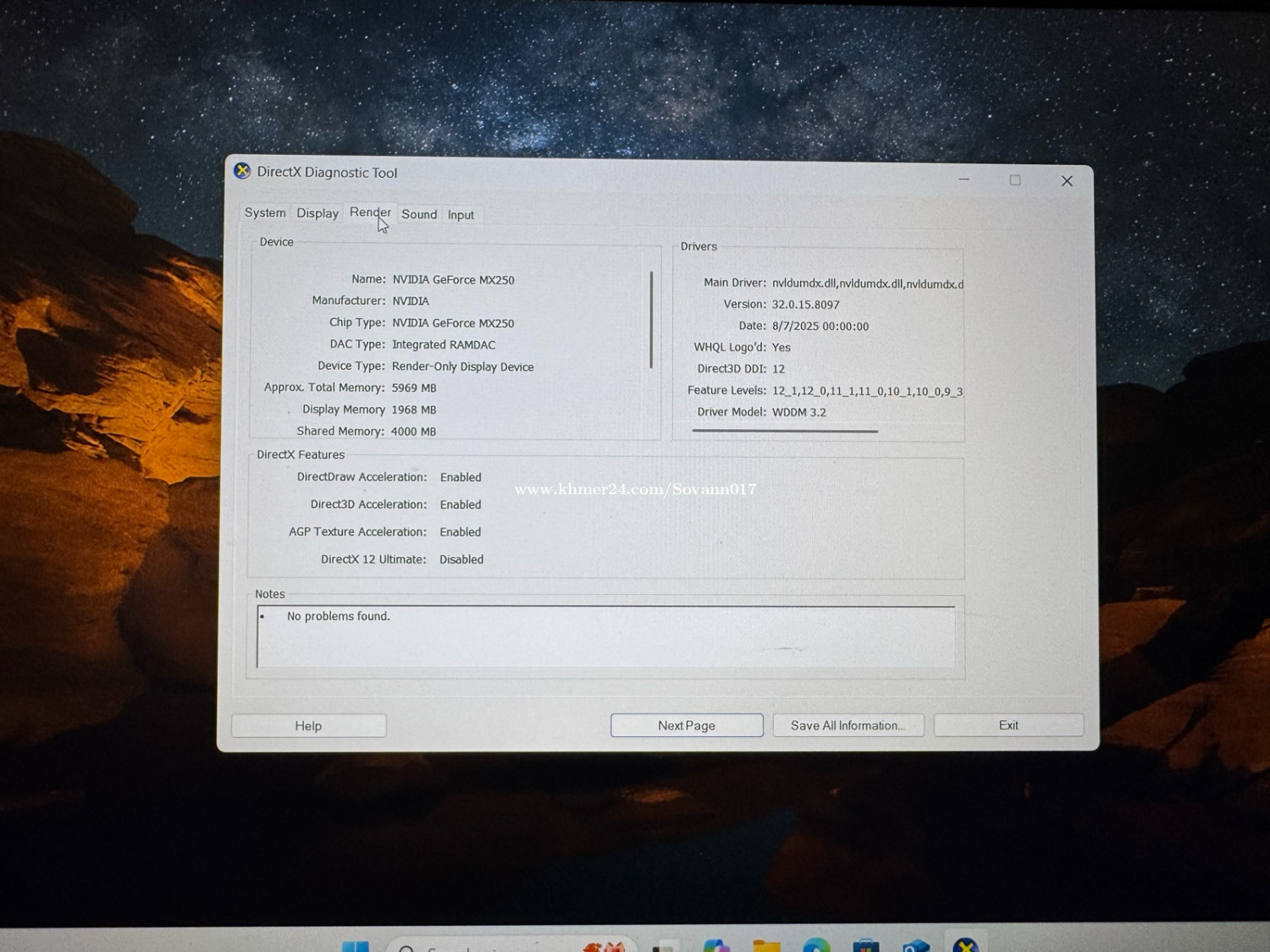This screenshot has height=952, width=1270.
Task: Open Outlook from the taskbar
Action: [915, 946]
